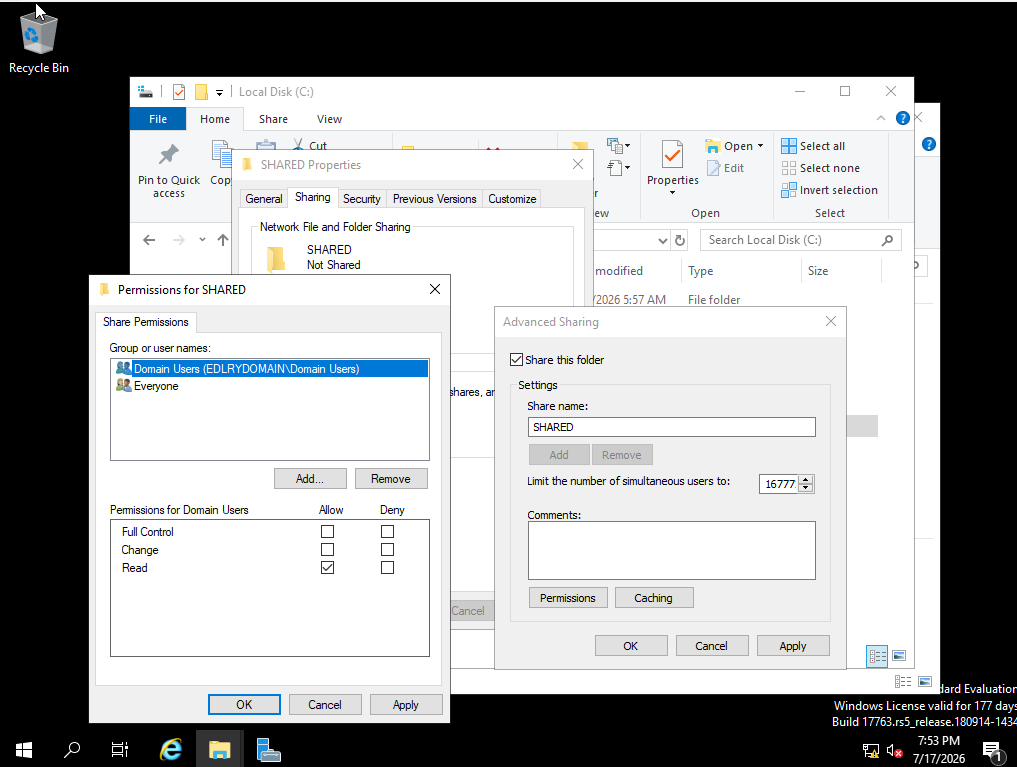The height and width of the screenshot is (767, 1017).
Task: Open the Customize tab
Action: pos(512,198)
